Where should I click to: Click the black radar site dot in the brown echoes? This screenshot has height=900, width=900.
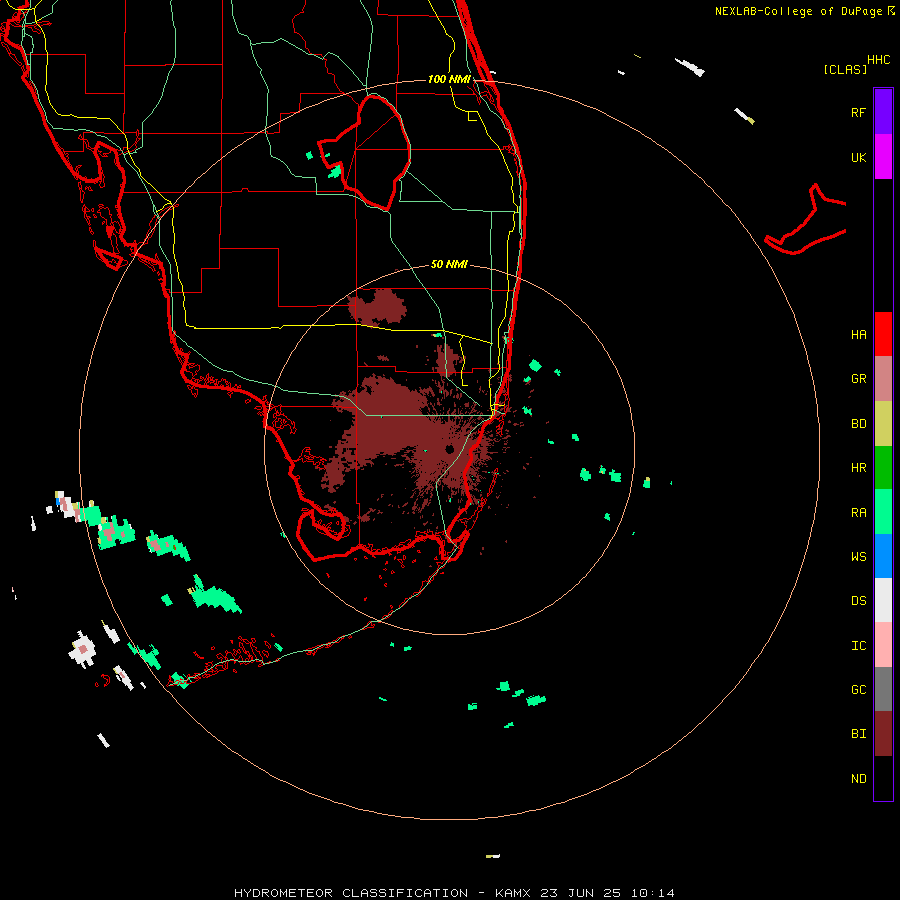[450, 449]
